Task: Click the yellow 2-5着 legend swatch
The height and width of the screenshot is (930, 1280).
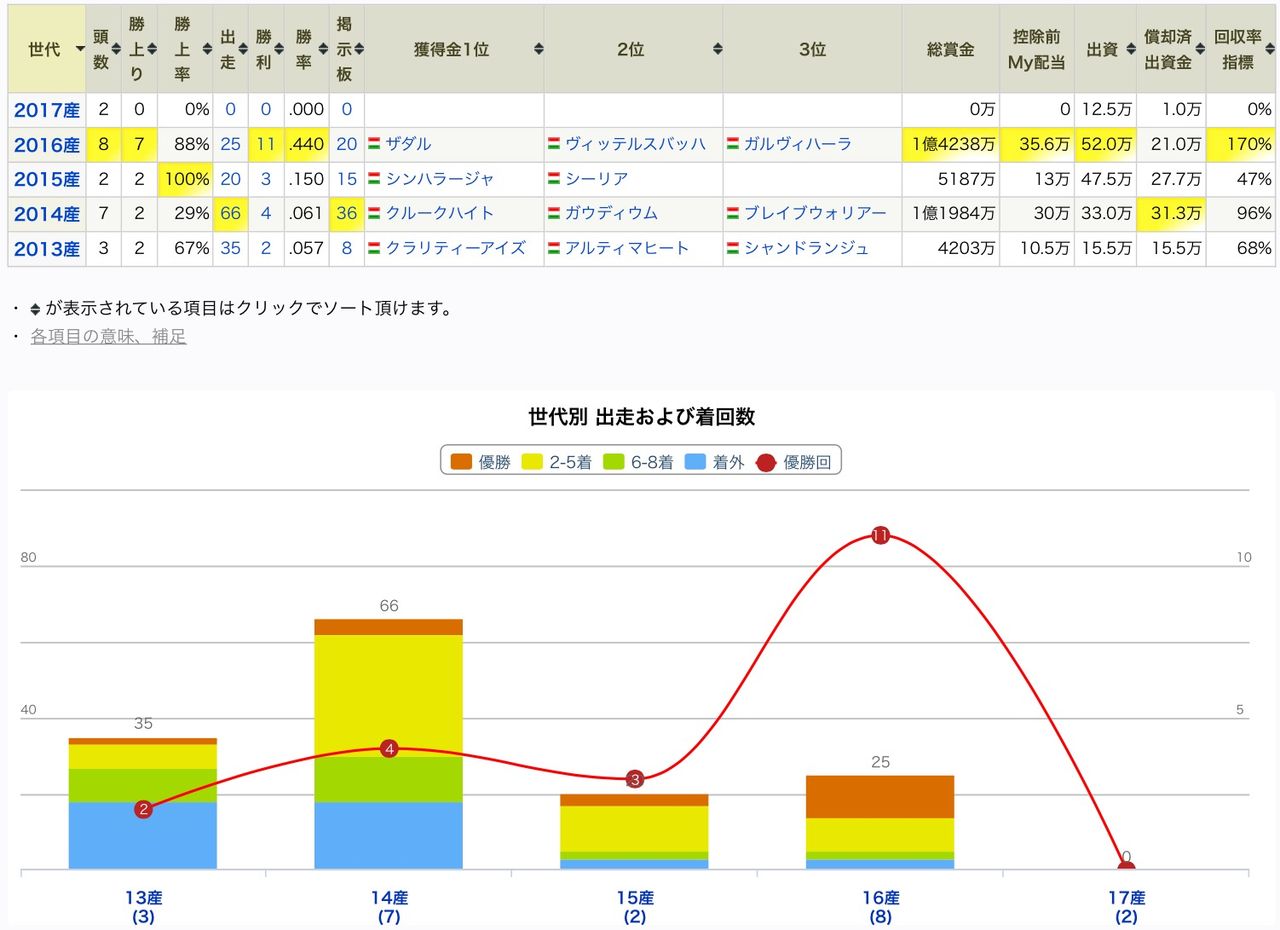Action: pos(532,460)
